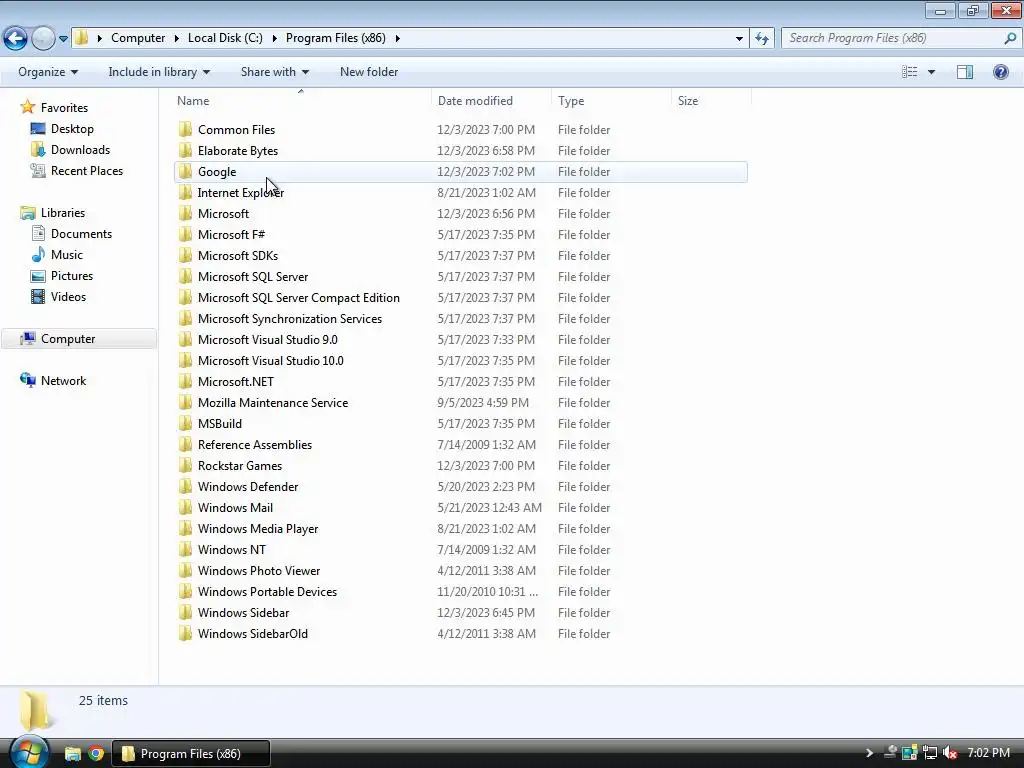
Task: Select the Rockstar Games folder icon
Action: pyautogui.click(x=185, y=466)
